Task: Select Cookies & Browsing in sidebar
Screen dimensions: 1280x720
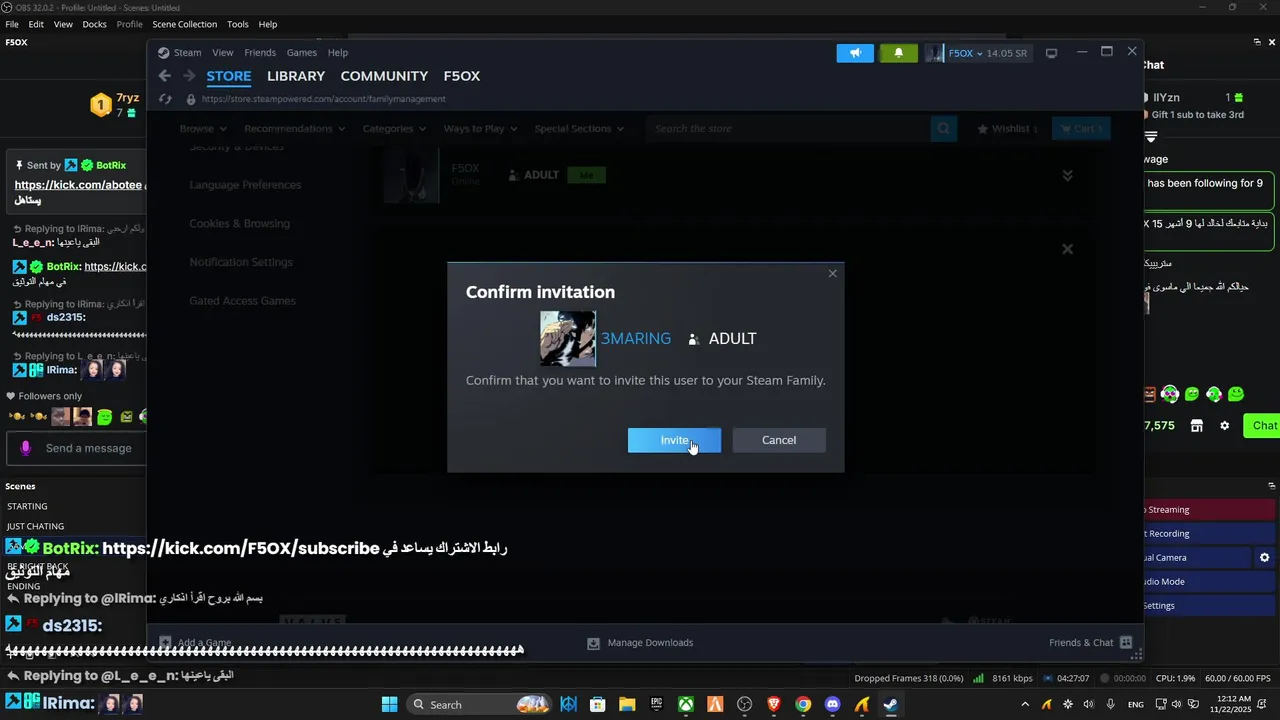Action: pyautogui.click(x=239, y=224)
